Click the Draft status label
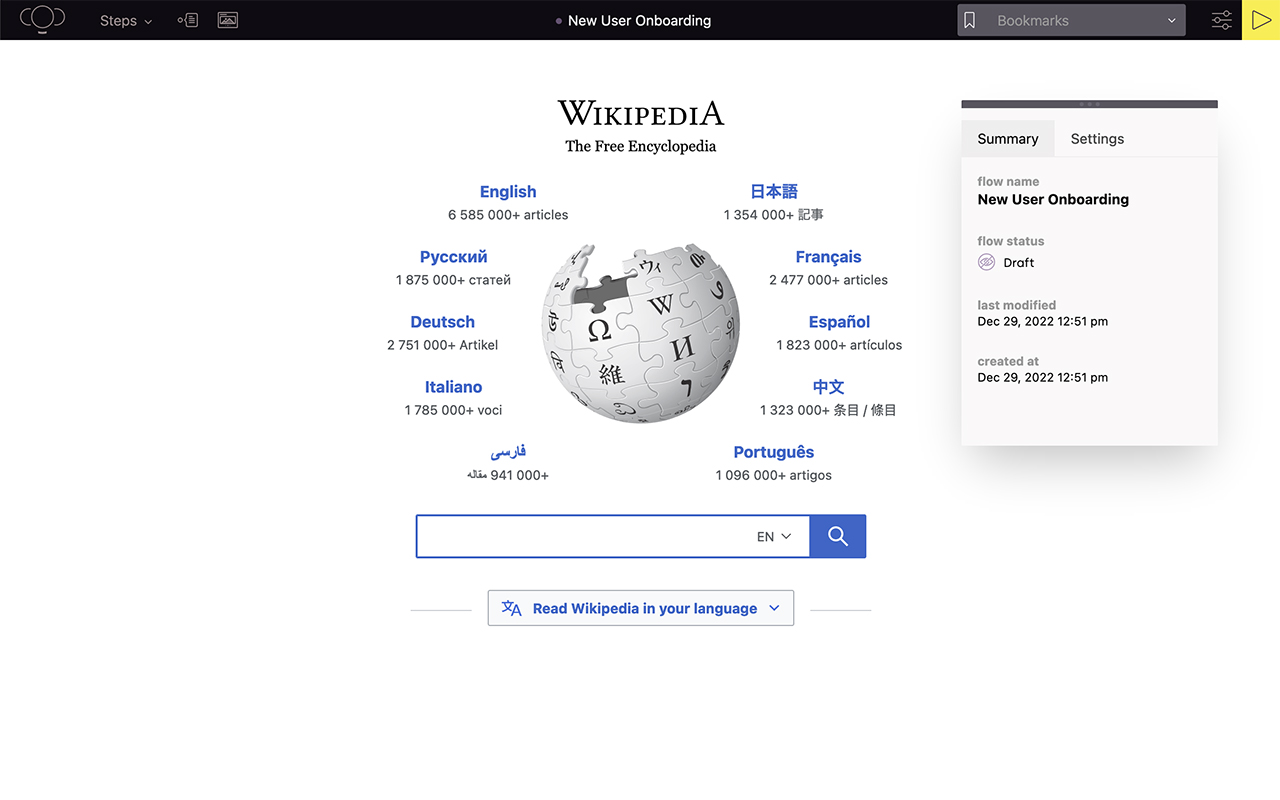Image resolution: width=1280 pixels, height=800 pixels. [1019, 262]
